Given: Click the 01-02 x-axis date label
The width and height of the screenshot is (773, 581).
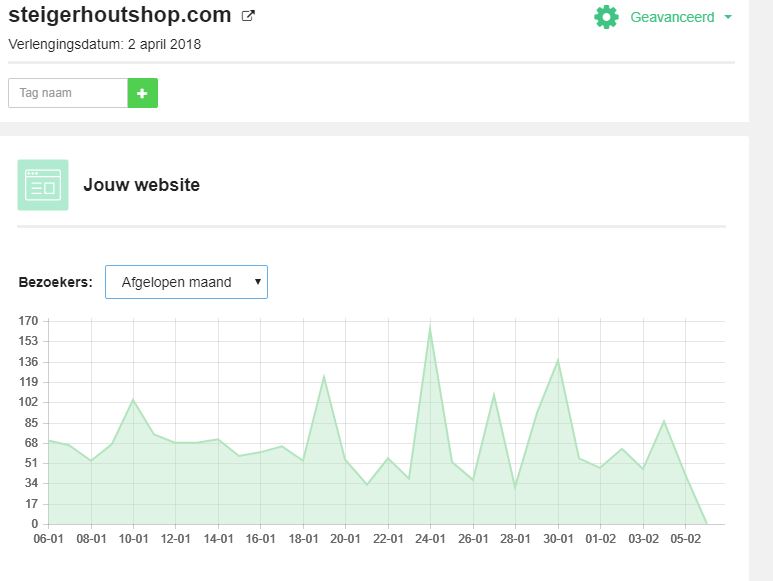Looking at the screenshot, I should (600, 539).
